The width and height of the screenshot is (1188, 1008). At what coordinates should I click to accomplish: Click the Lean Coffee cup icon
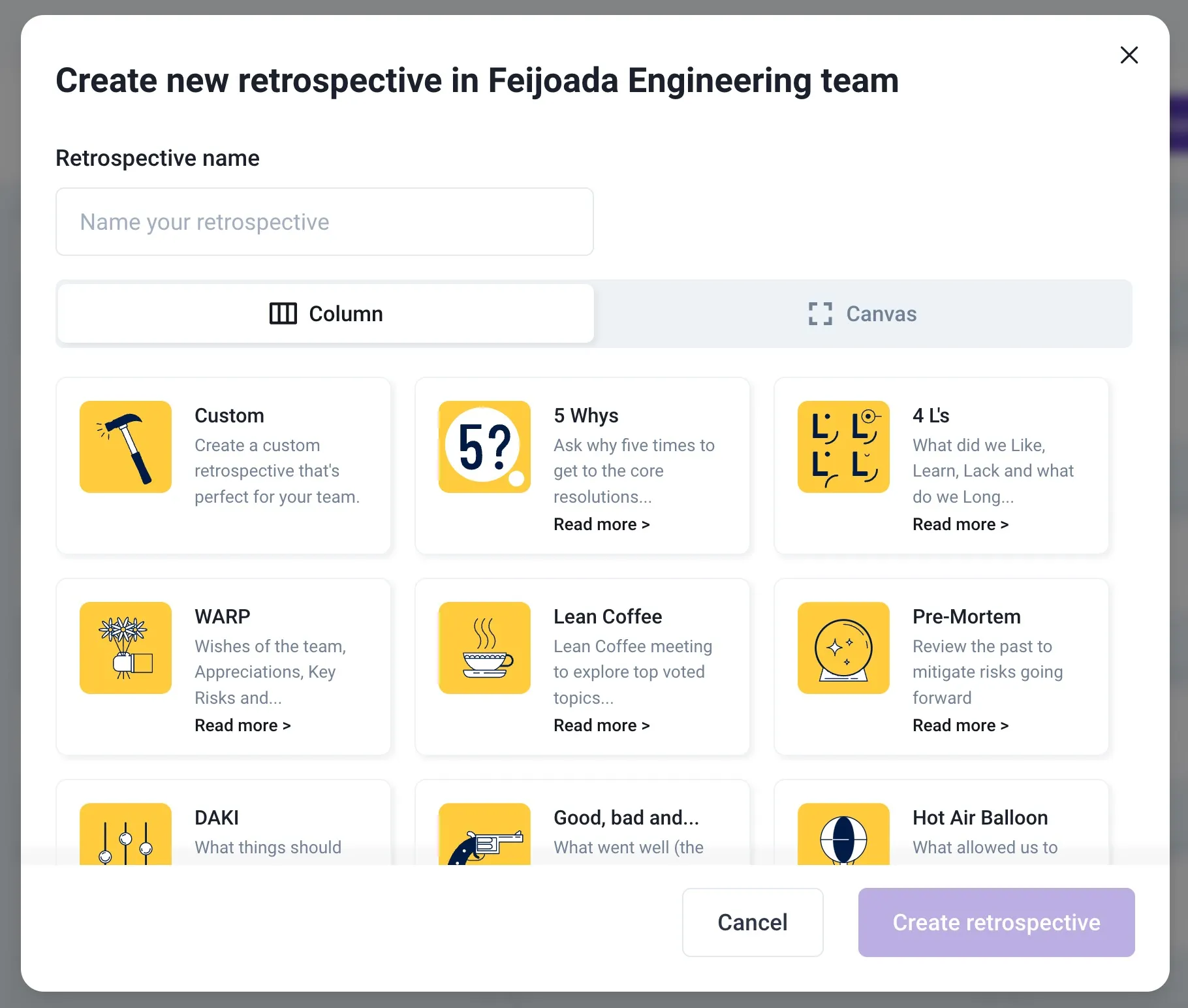pos(484,647)
